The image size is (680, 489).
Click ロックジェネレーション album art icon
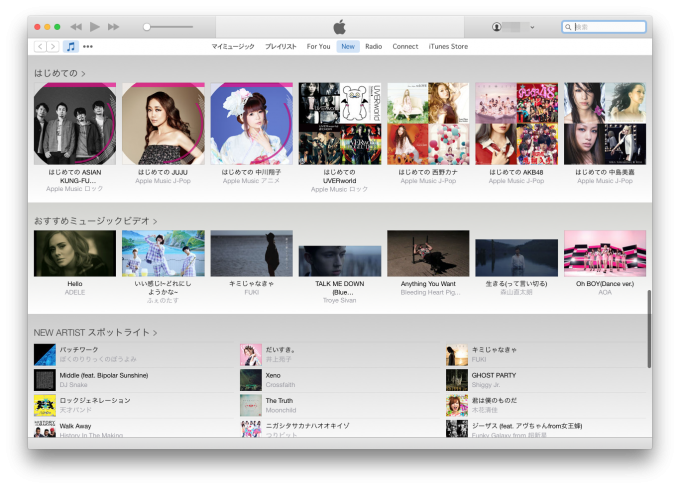(x=45, y=405)
